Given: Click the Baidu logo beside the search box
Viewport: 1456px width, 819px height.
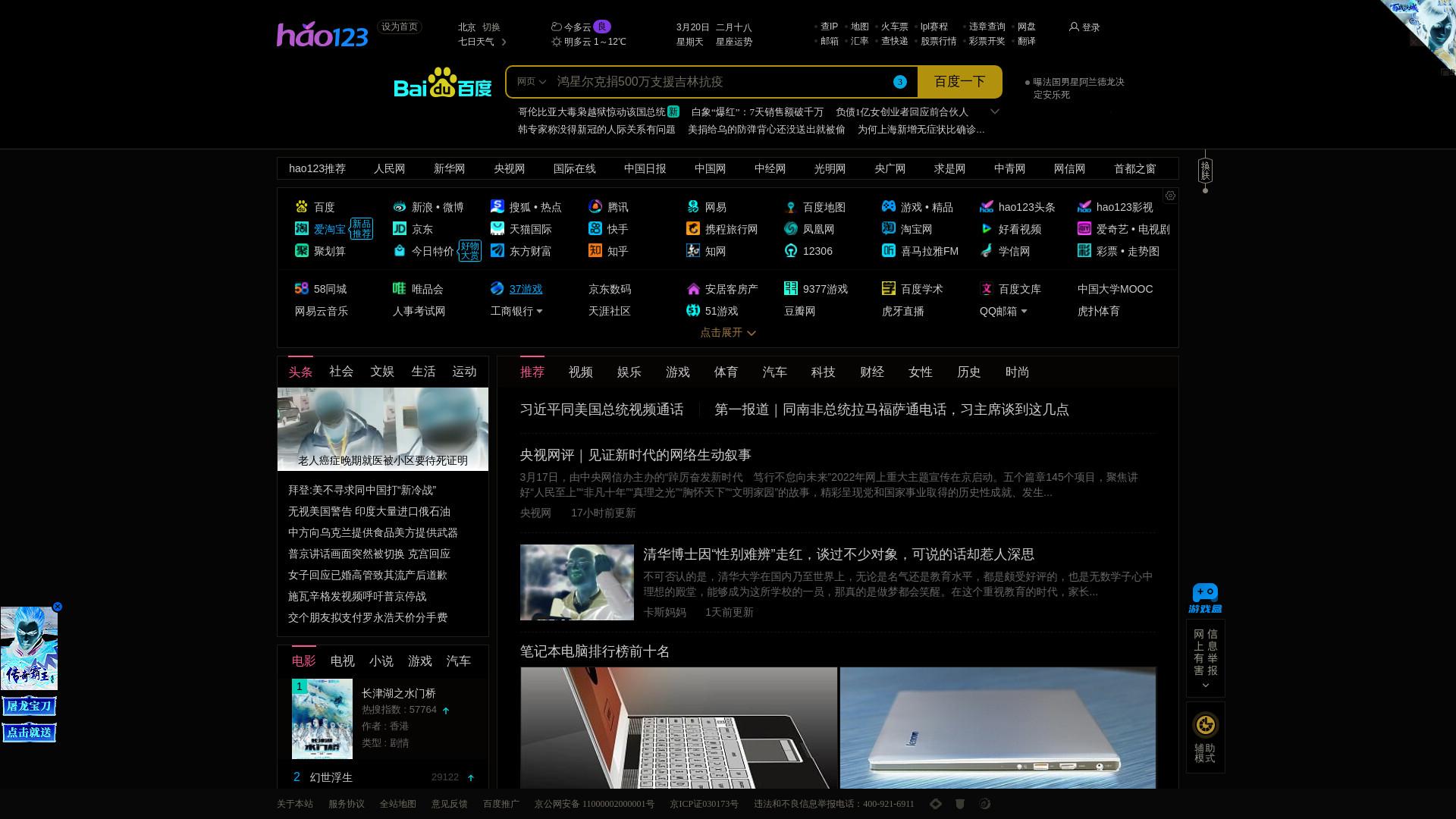Looking at the screenshot, I should pos(443,82).
